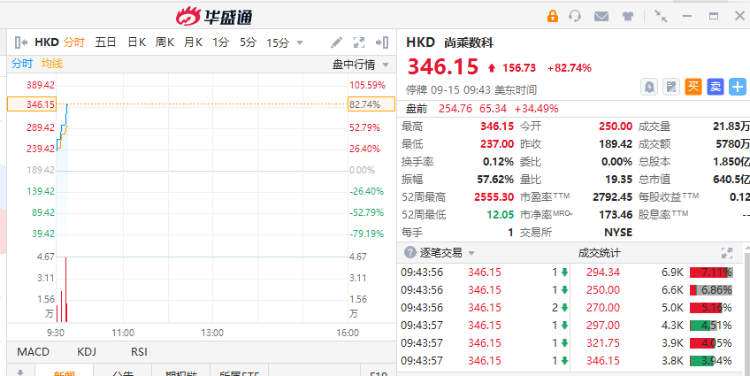The image size is (750, 376).
Task: Click the 振幅 value 57.62%
Action: [x=495, y=179]
